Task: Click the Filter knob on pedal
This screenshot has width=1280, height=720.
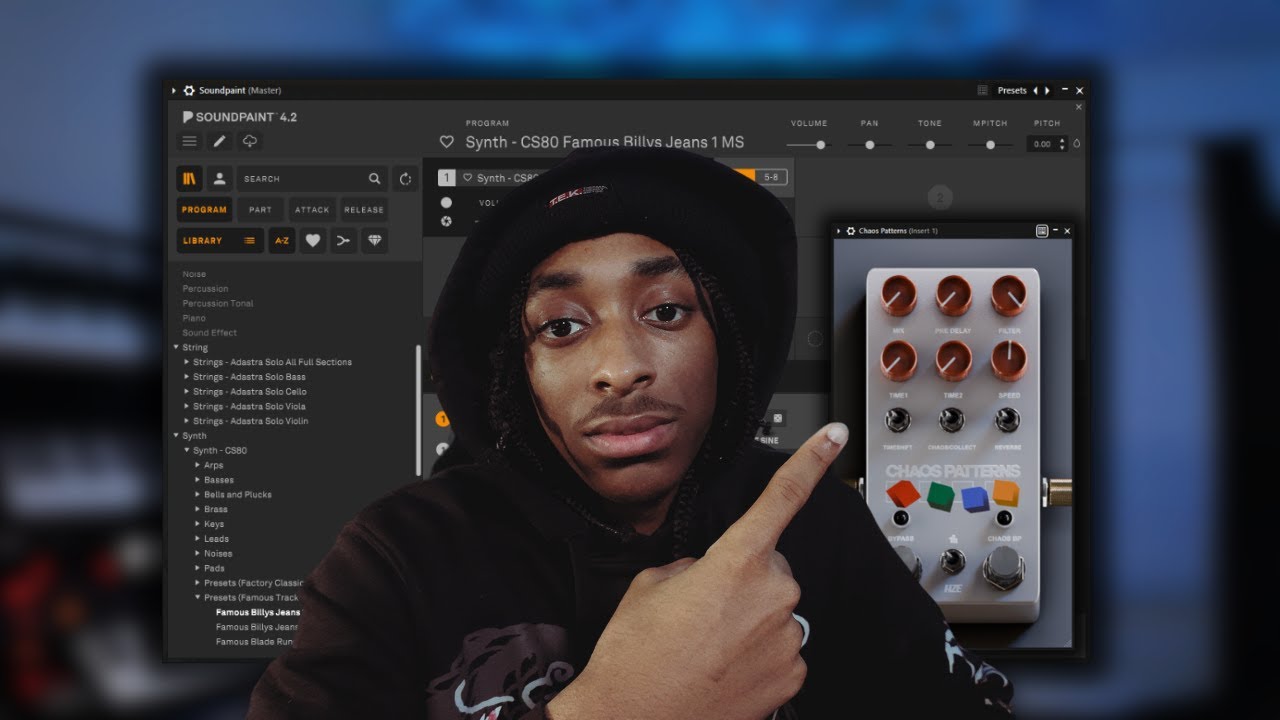Action: (x=1008, y=295)
